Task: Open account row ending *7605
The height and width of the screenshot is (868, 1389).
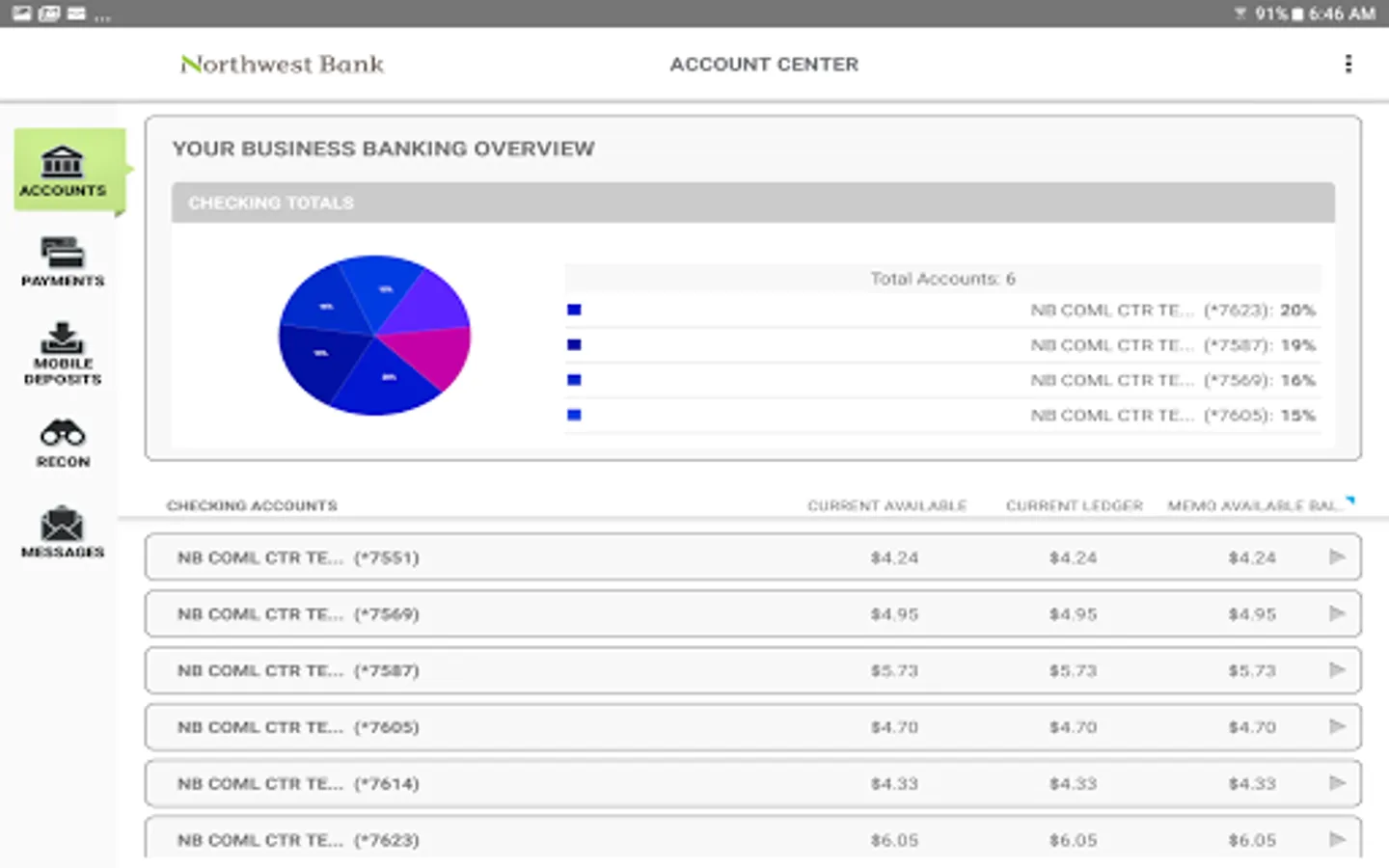Action: pyautogui.click(x=753, y=727)
